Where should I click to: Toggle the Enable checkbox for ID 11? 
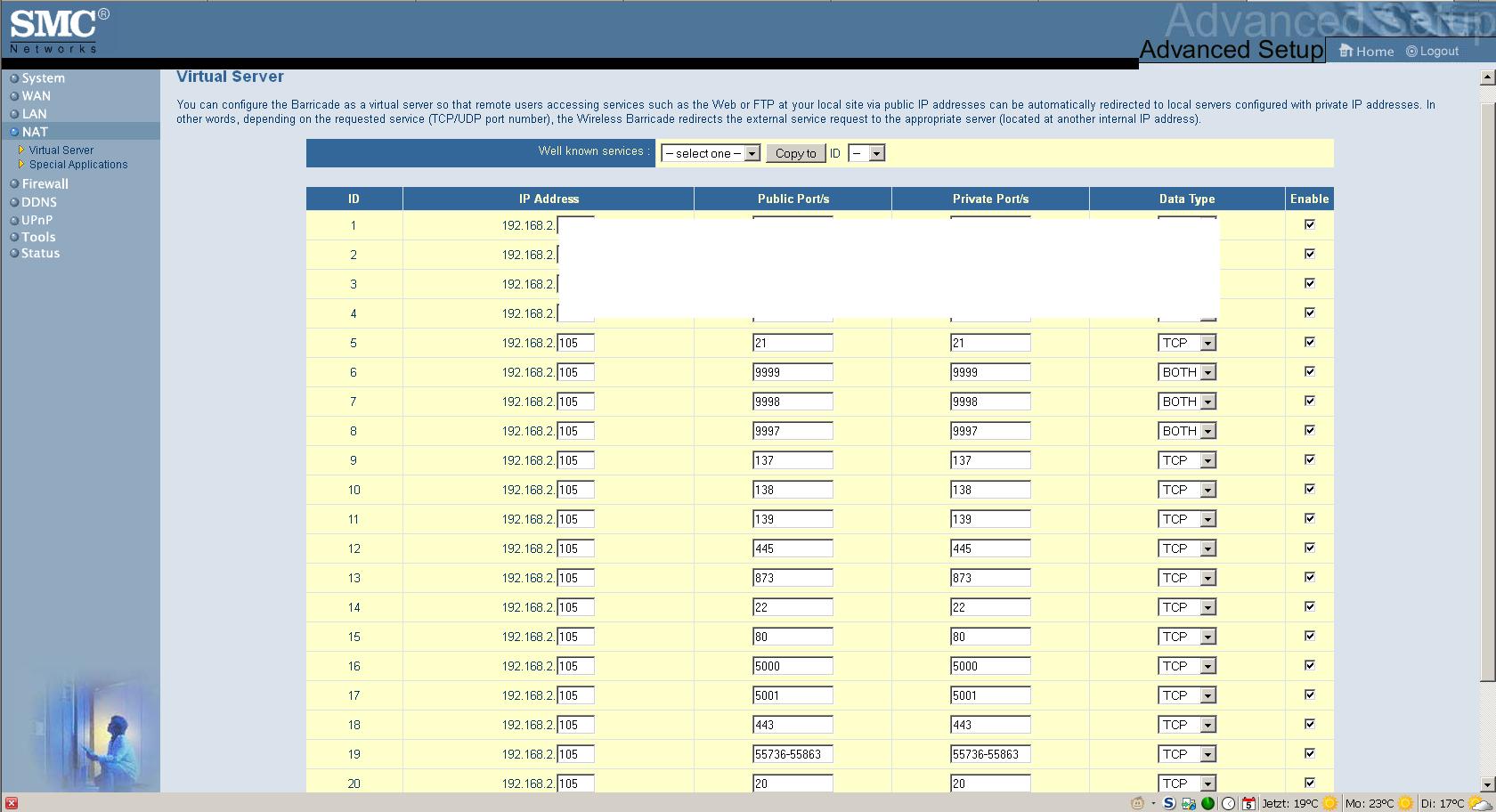(1310, 518)
